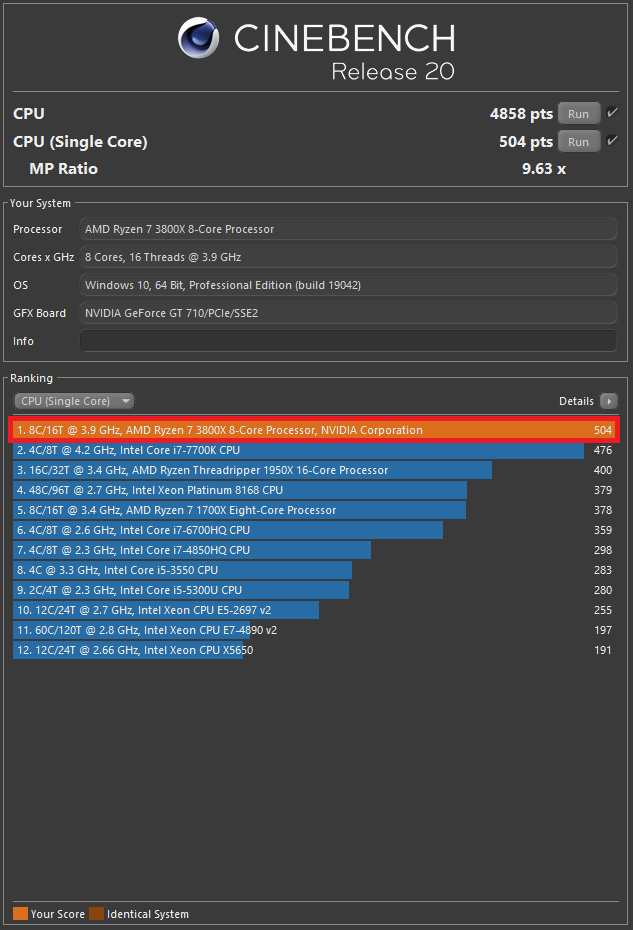633x930 pixels.
Task: Run the CPU (Single Core) benchmark
Action: pos(578,142)
